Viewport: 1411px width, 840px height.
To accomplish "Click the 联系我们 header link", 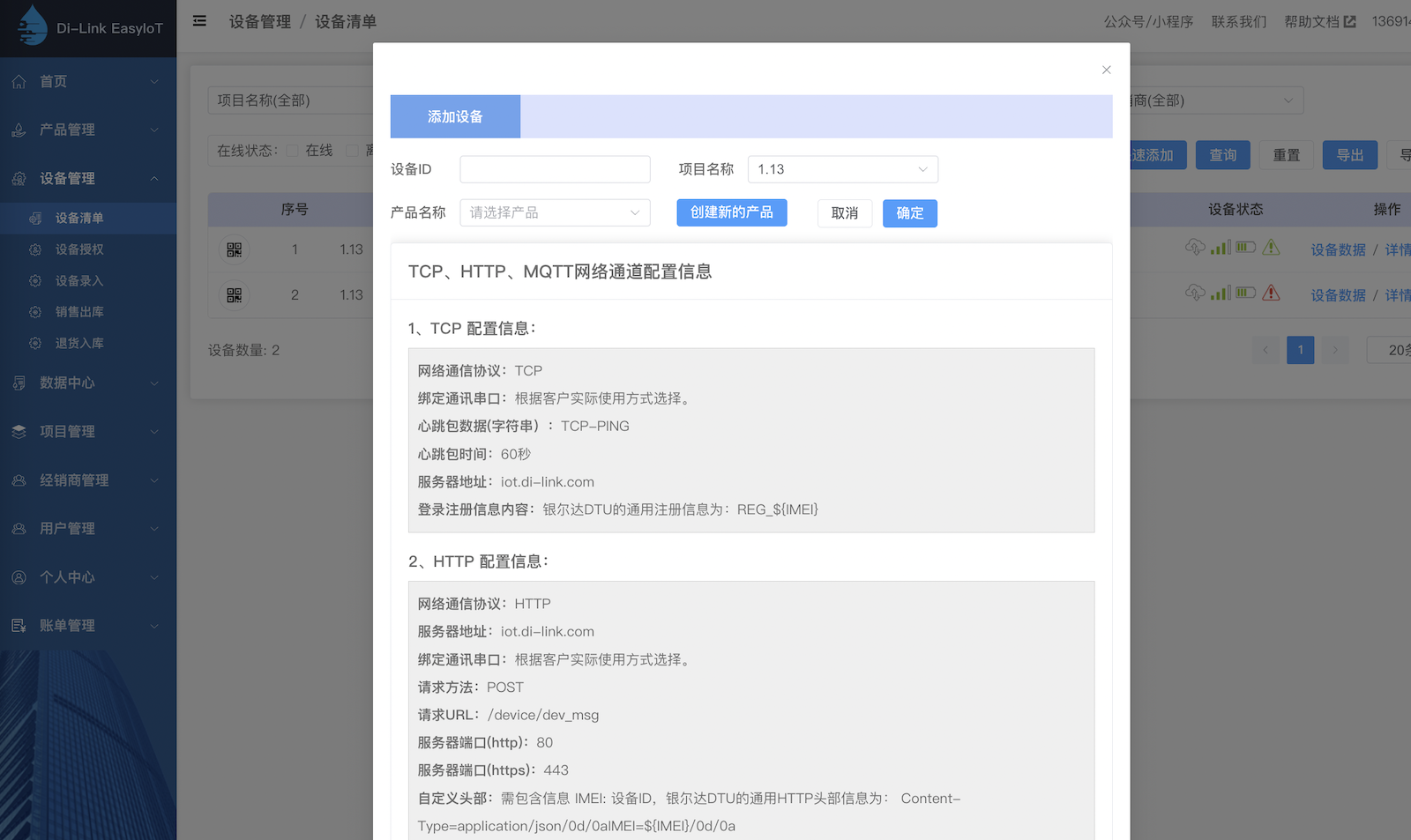I will [x=1238, y=22].
